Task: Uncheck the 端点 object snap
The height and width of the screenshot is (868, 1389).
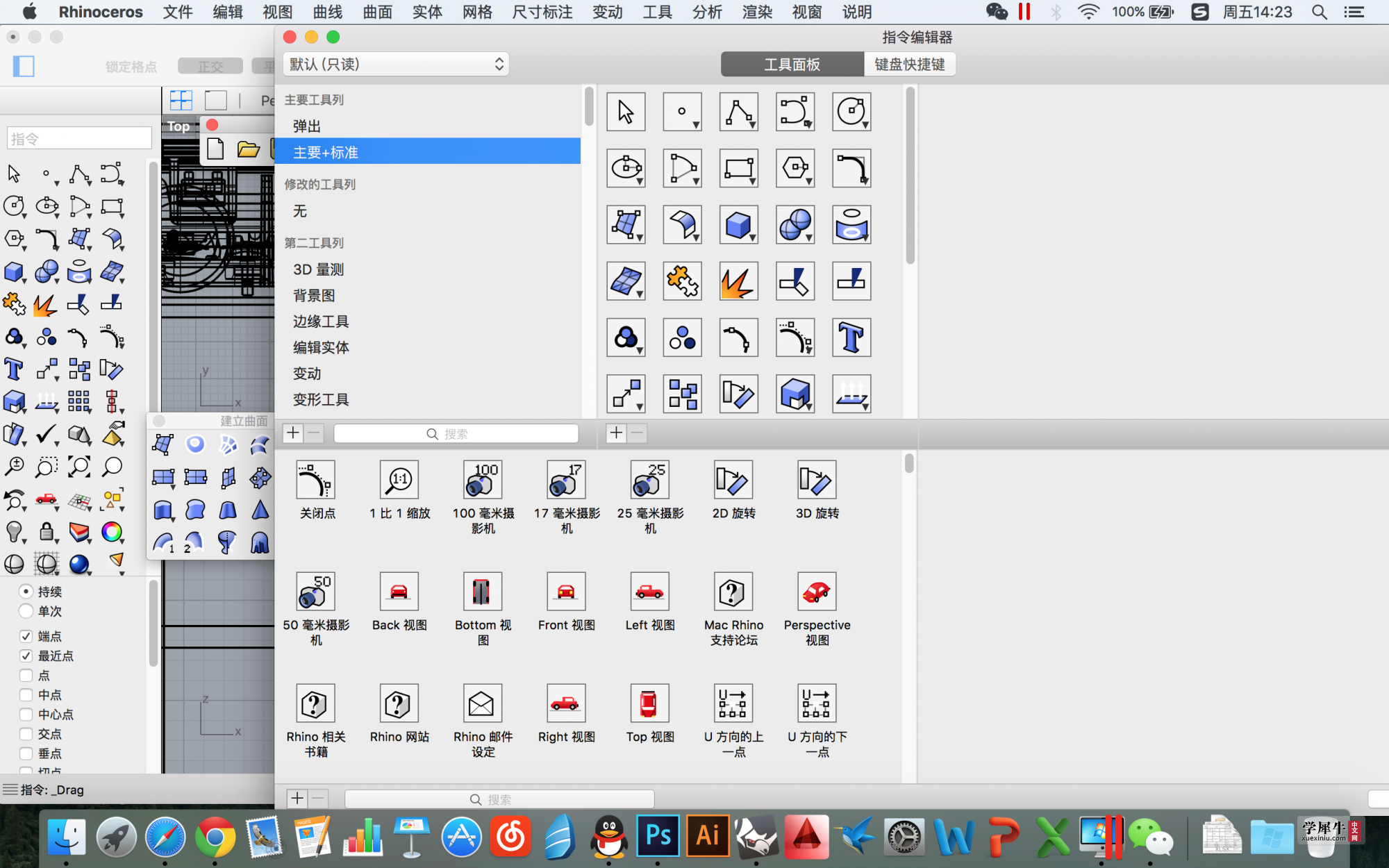Action: tap(26, 636)
